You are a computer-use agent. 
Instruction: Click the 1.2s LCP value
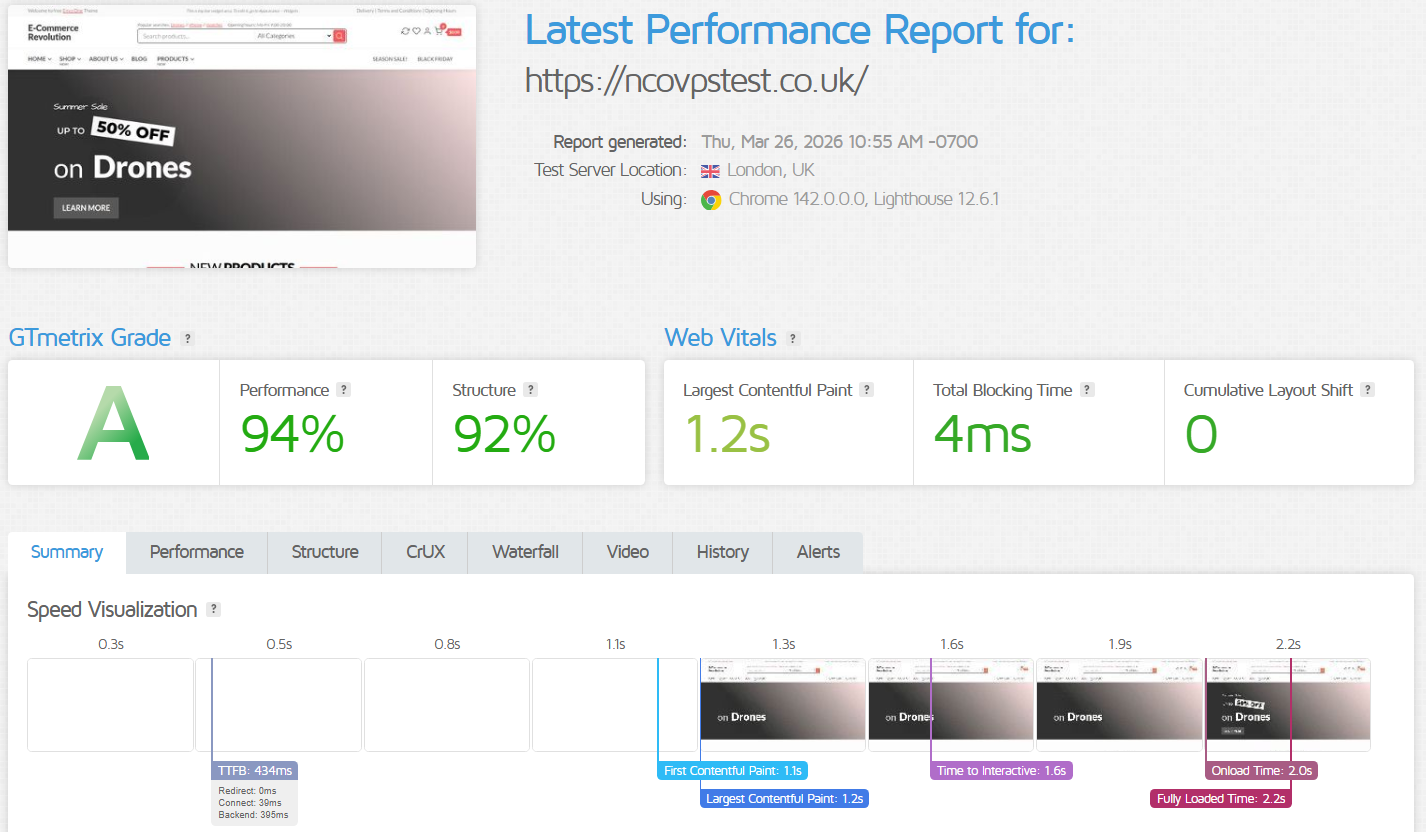(x=727, y=435)
